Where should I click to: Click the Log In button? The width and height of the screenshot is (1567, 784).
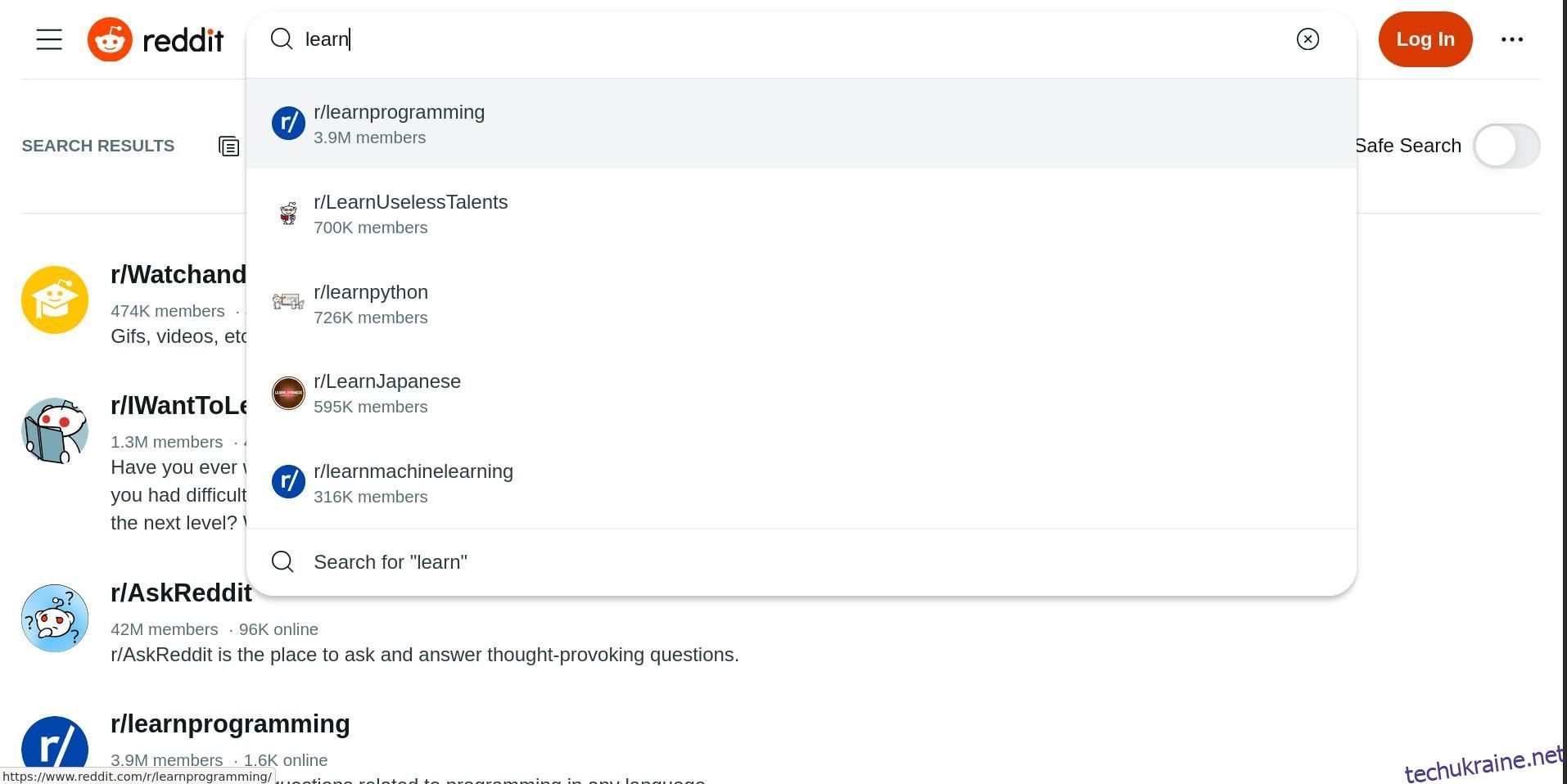(x=1425, y=39)
